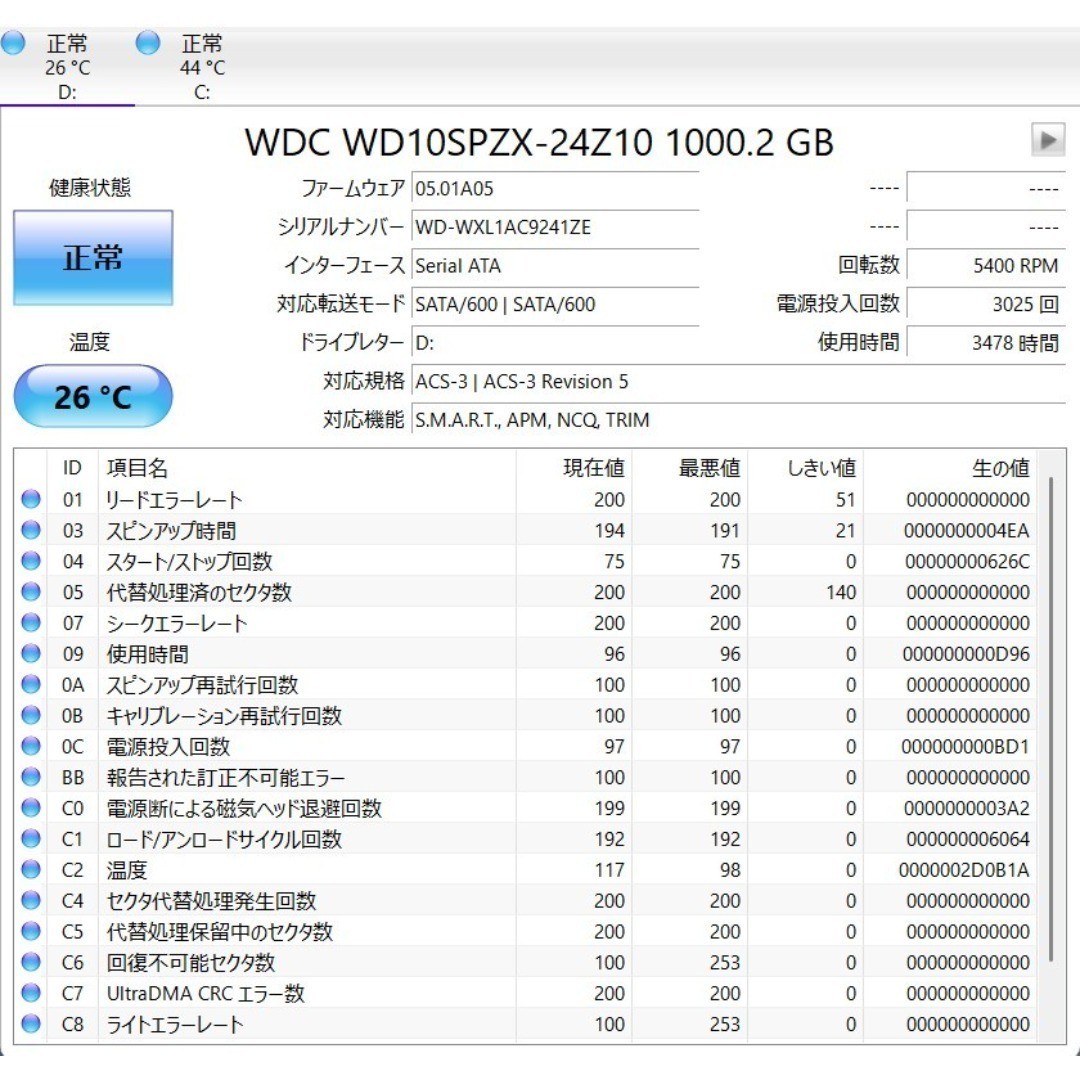Viewport: 1080px width, 1080px height.
Task: Click the status icon for row 01 リードエラーレート
Action: (31, 499)
